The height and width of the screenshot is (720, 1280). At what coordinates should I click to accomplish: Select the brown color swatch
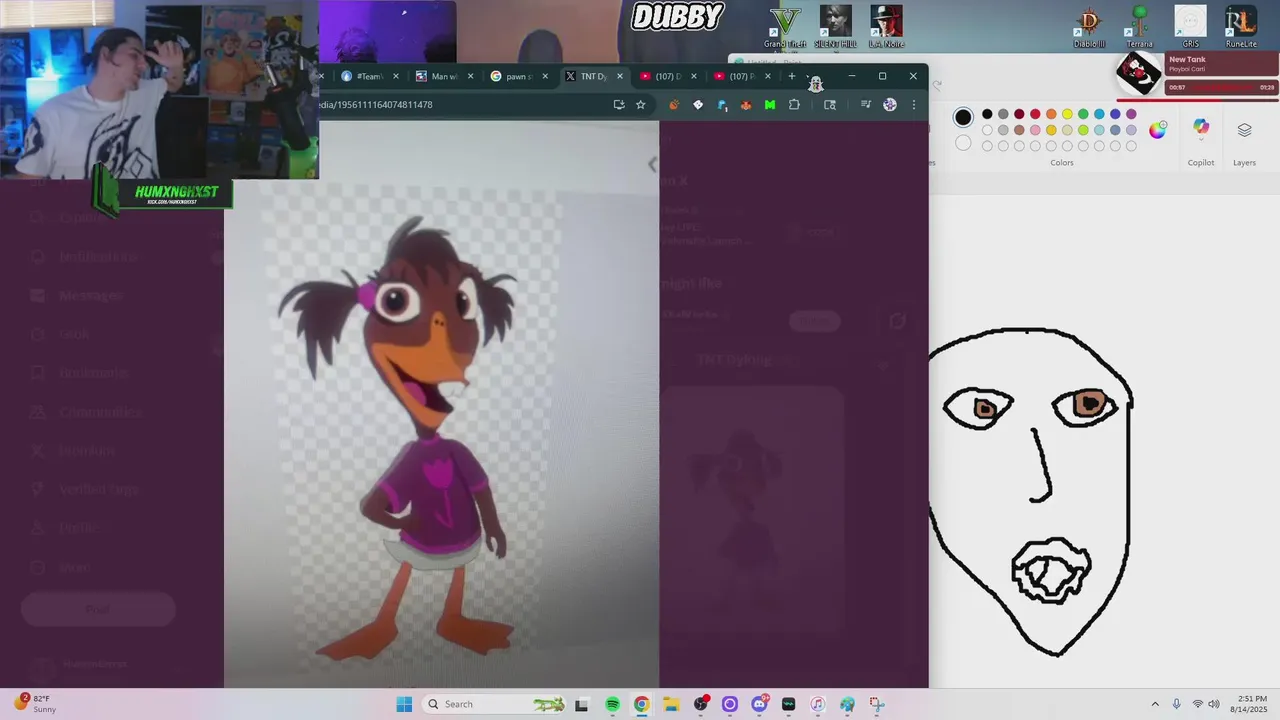pyautogui.click(x=1019, y=130)
